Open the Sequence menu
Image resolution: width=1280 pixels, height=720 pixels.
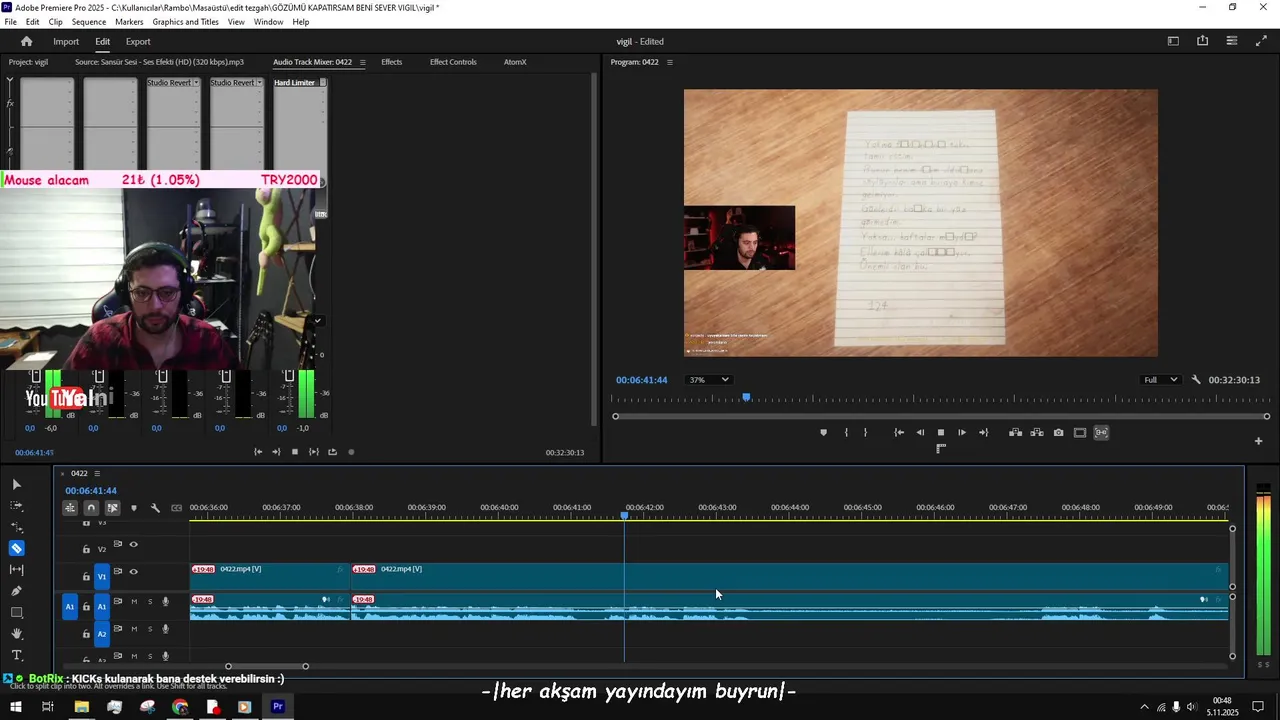[x=89, y=22]
